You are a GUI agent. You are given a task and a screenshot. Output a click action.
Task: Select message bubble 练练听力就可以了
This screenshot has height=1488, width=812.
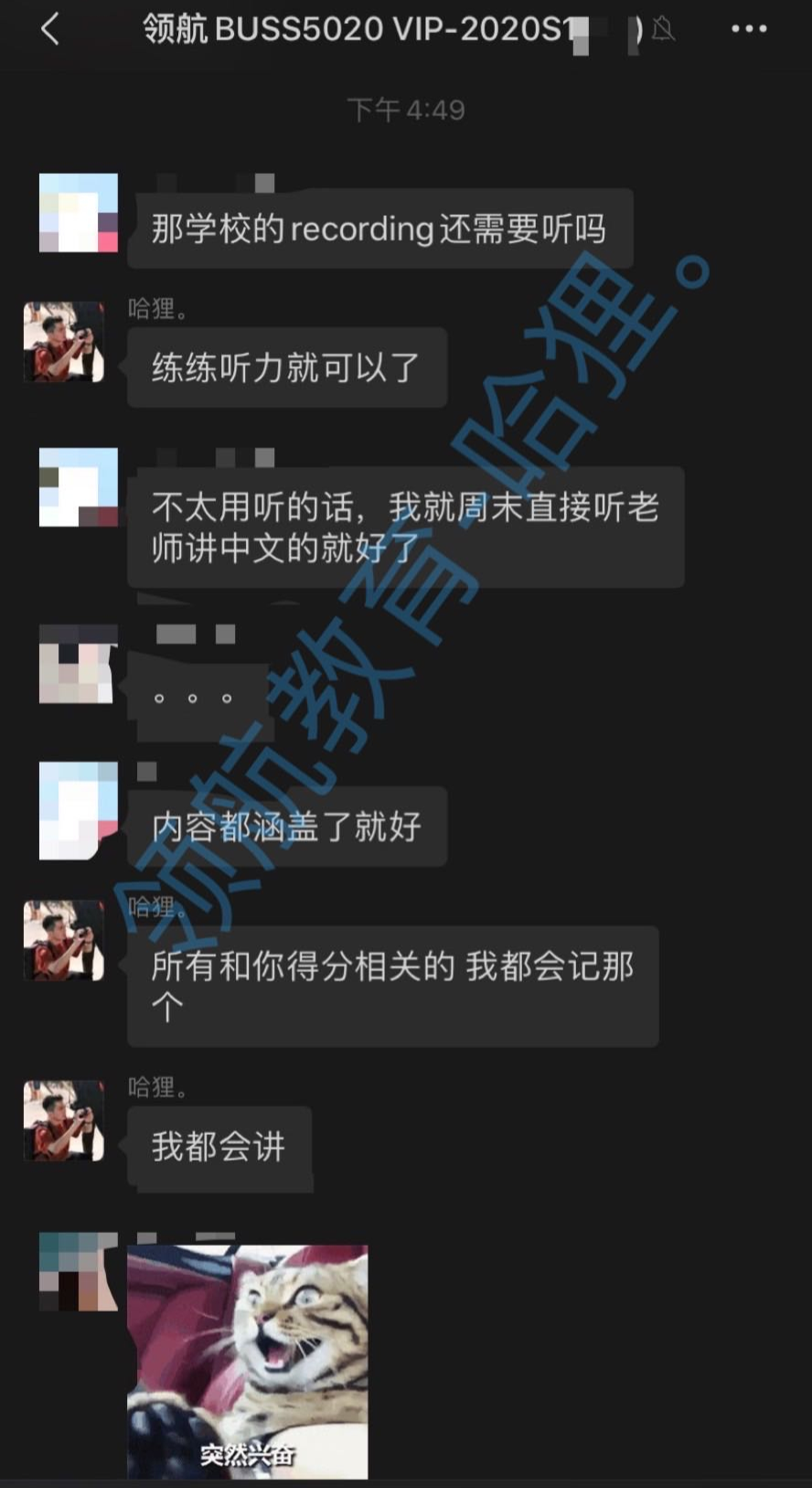click(x=286, y=368)
